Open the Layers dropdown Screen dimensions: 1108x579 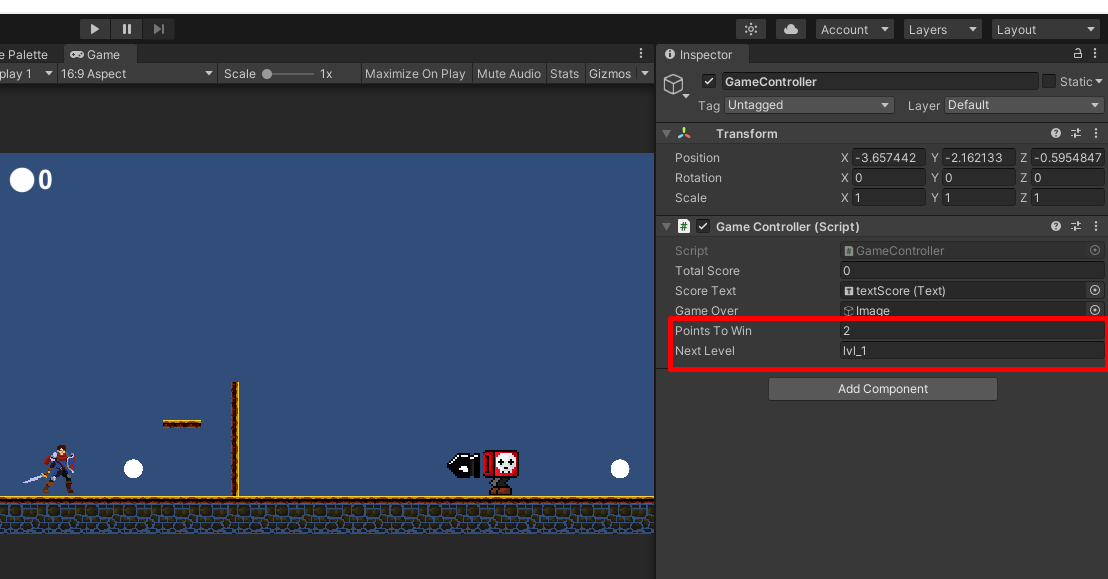coord(942,30)
